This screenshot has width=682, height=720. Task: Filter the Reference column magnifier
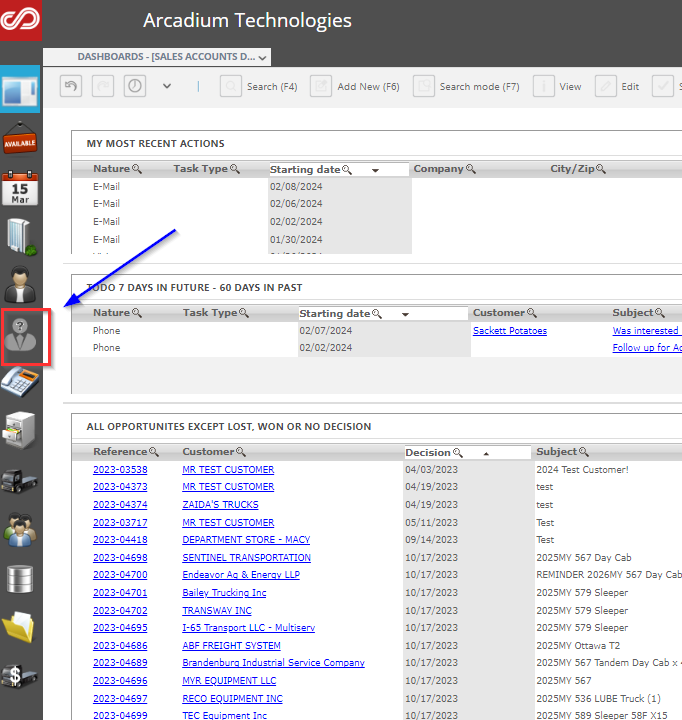154,452
